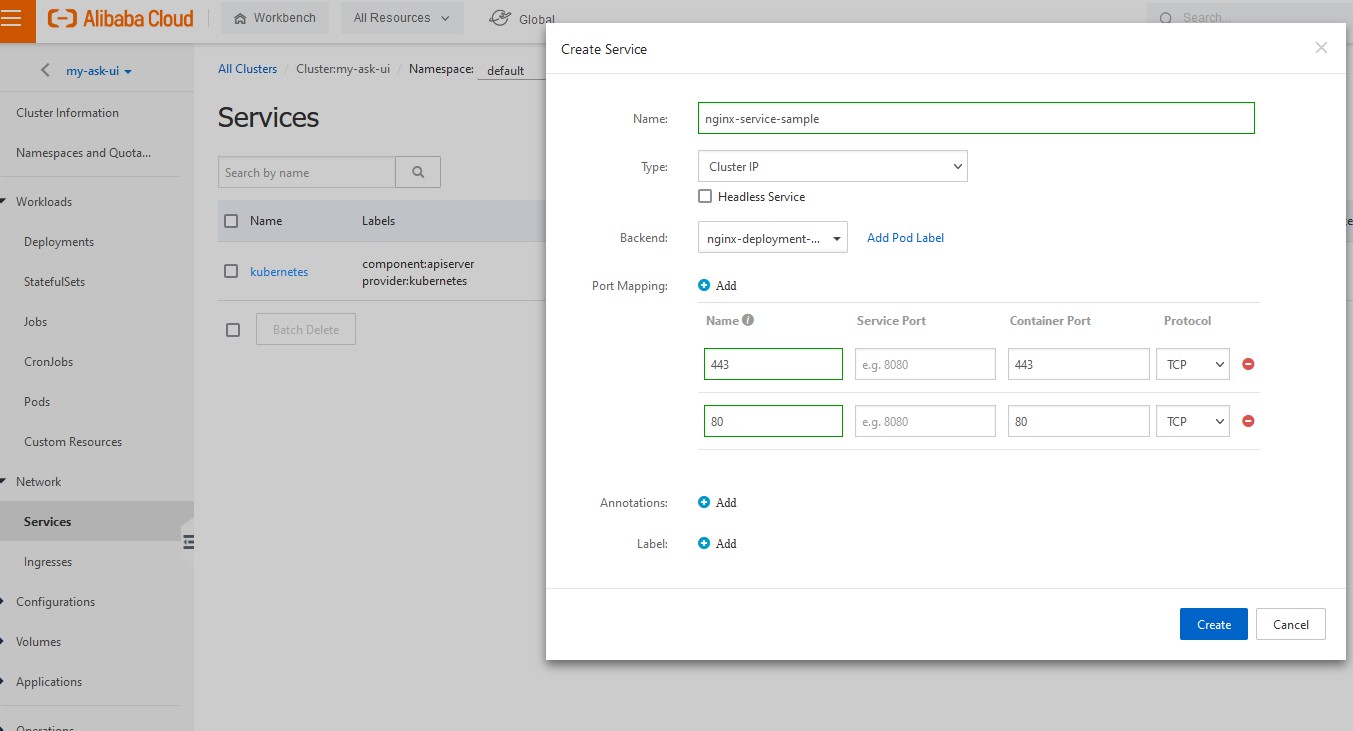The image size is (1353, 731).
Task: Add a new annotation entry
Action: pos(717,503)
